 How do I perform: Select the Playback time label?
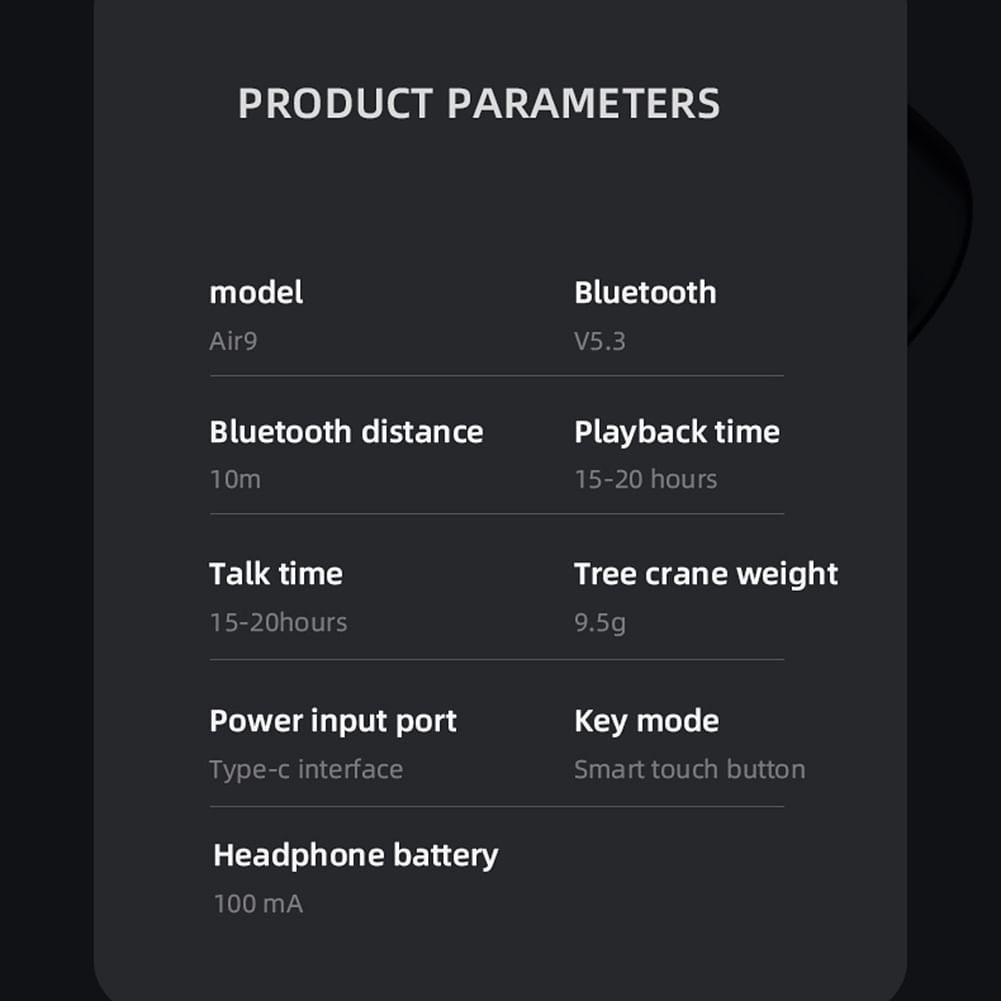point(677,432)
